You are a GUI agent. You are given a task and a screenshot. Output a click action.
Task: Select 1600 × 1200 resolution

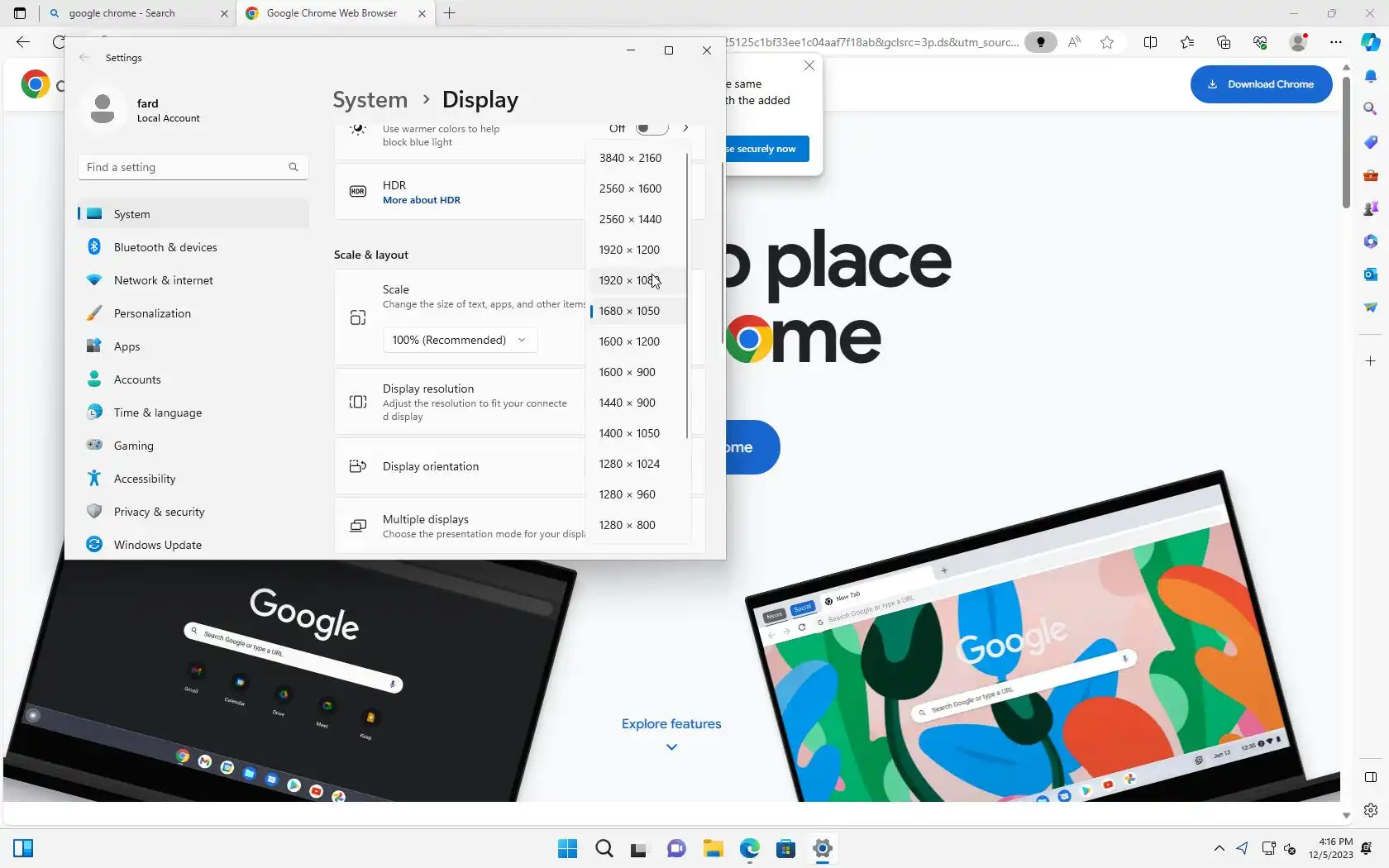[x=636, y=341]
